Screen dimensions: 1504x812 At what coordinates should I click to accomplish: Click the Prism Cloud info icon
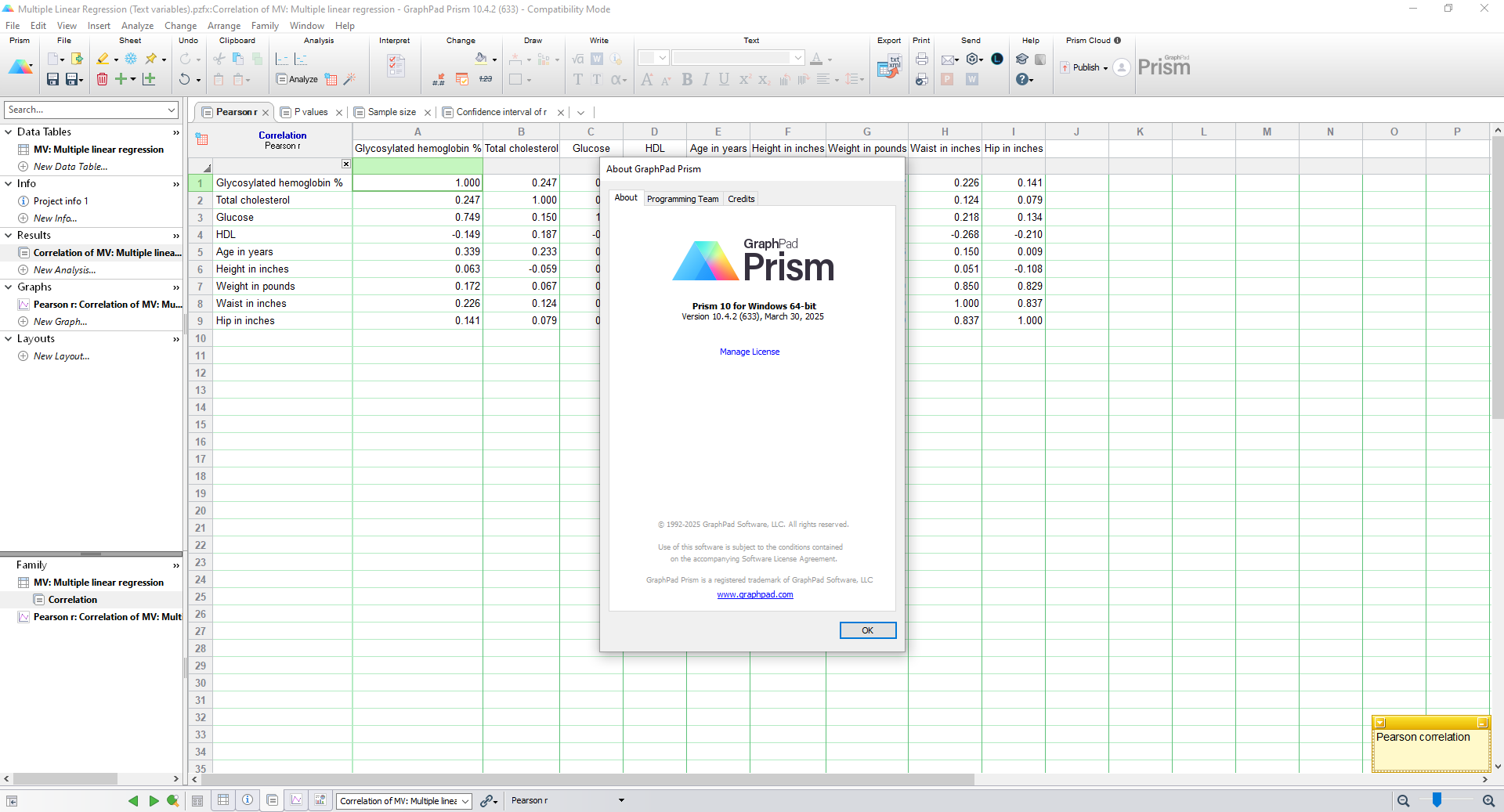point(1117,41)
